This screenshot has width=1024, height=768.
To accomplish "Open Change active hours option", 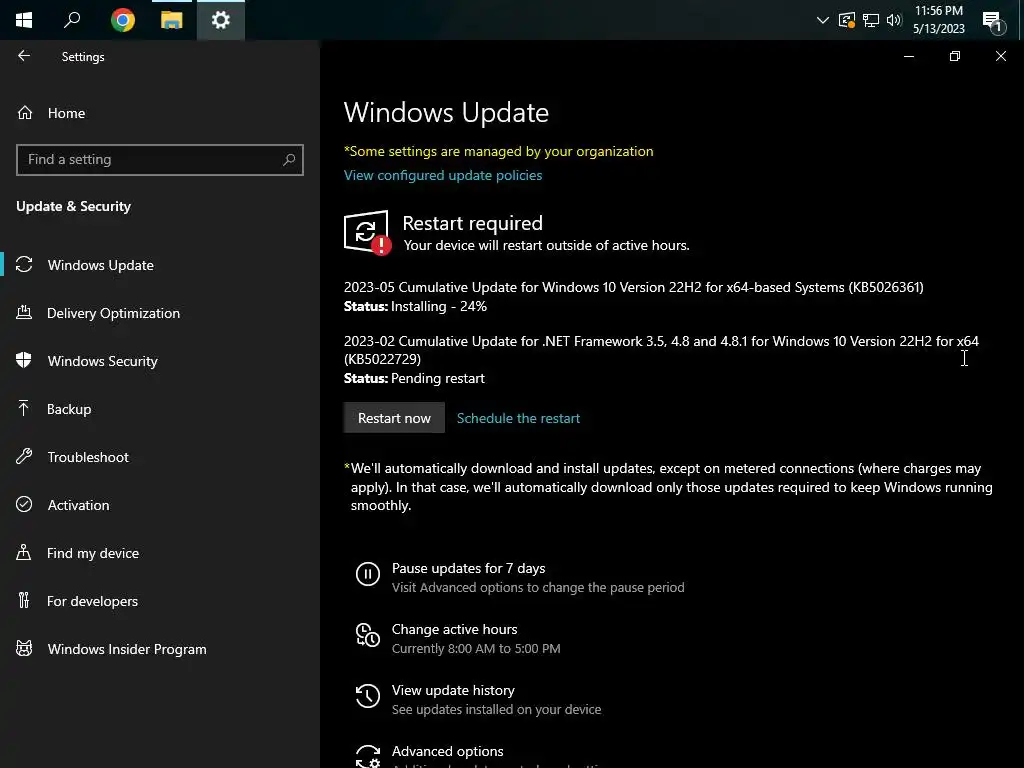I will tap(455, 629).
